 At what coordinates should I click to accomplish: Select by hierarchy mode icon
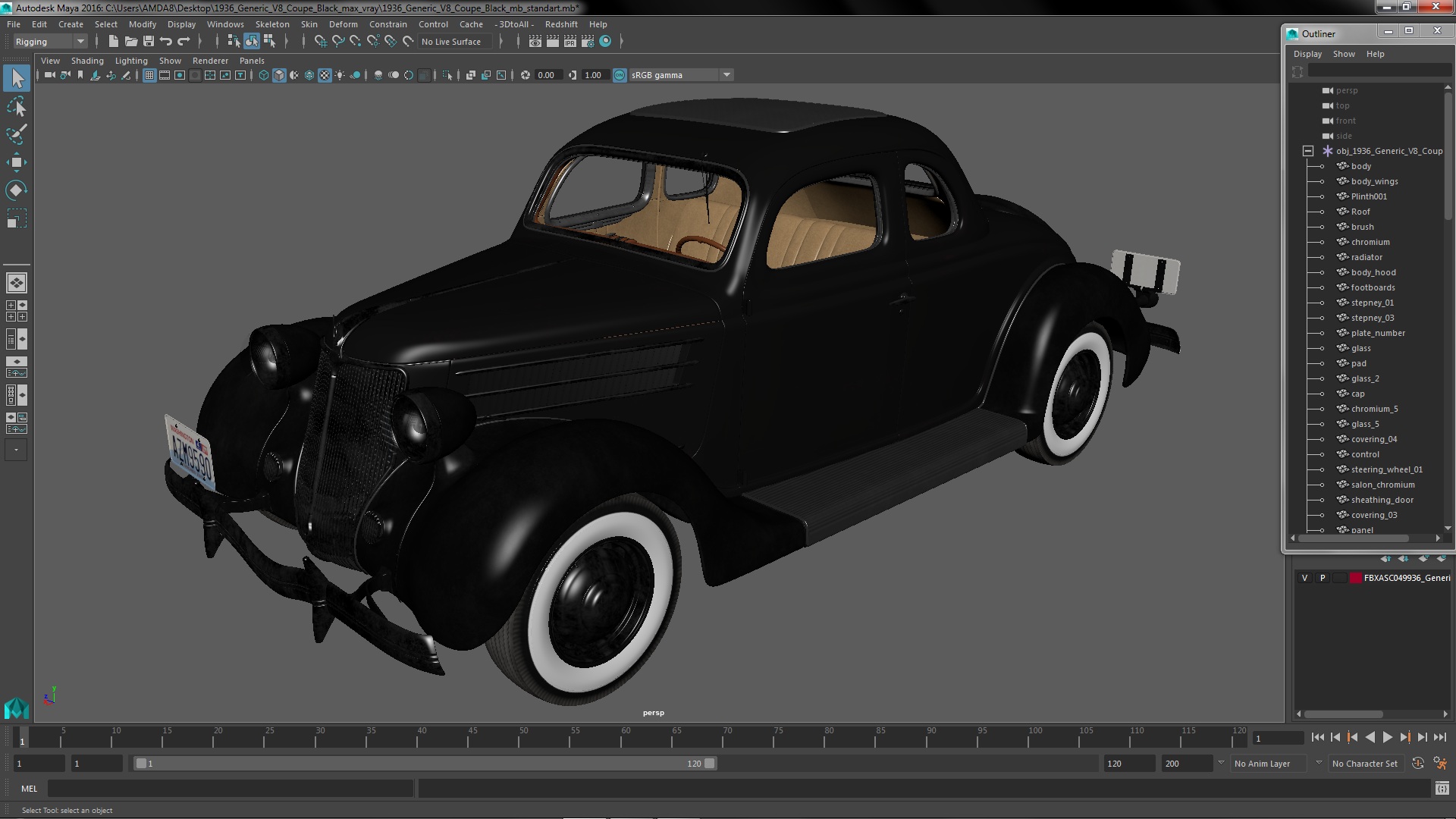[x=234, y=42]
